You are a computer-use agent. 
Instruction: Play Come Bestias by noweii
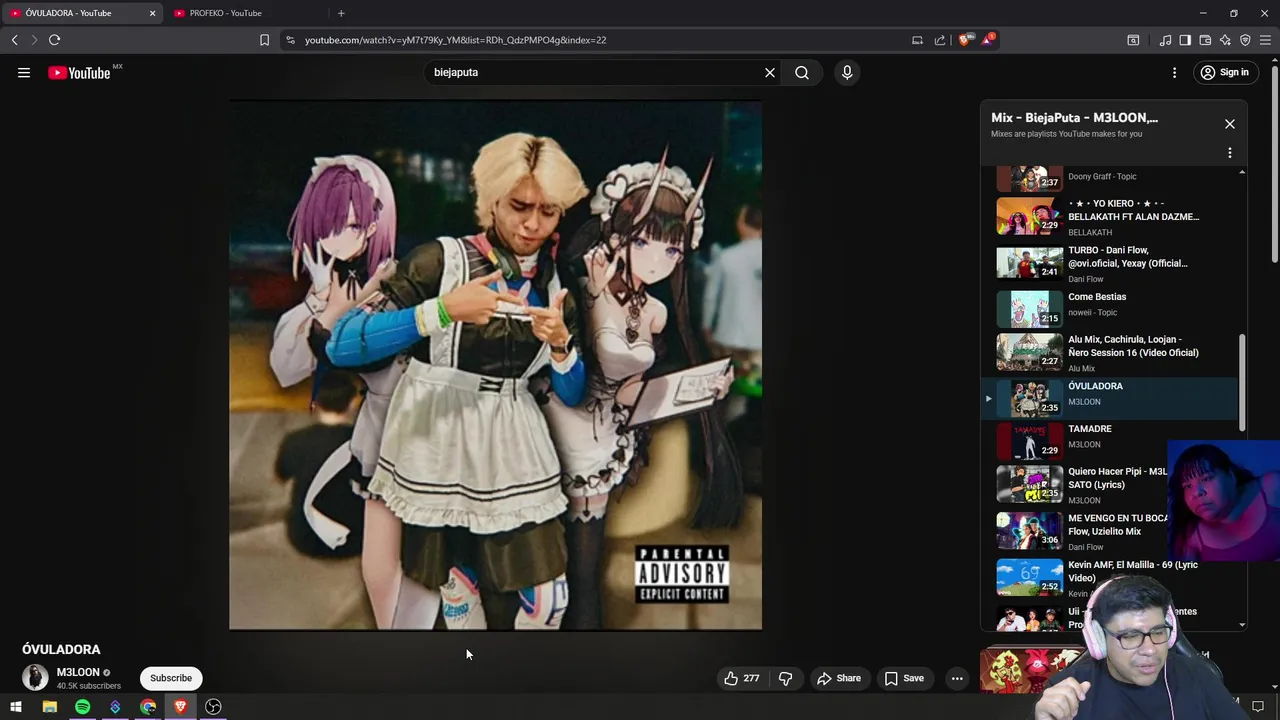coord(1112,308)
